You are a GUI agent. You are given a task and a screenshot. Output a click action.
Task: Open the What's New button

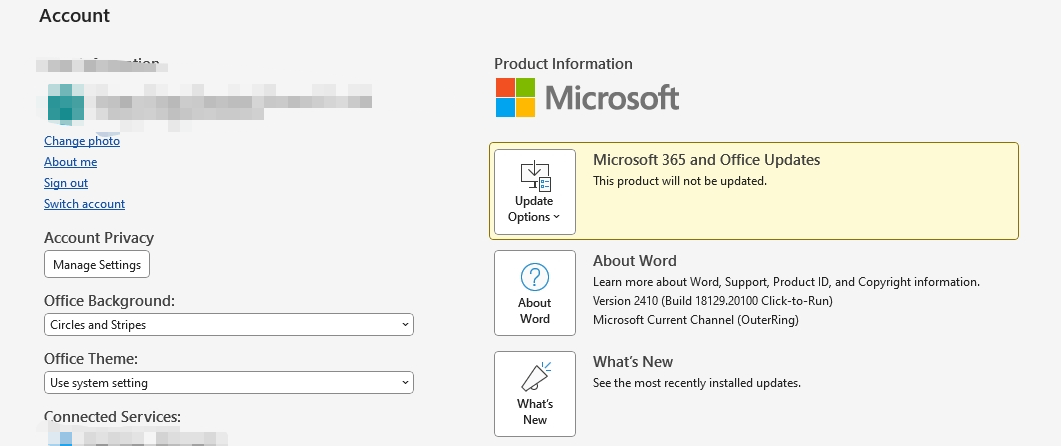tap(535, 394)
